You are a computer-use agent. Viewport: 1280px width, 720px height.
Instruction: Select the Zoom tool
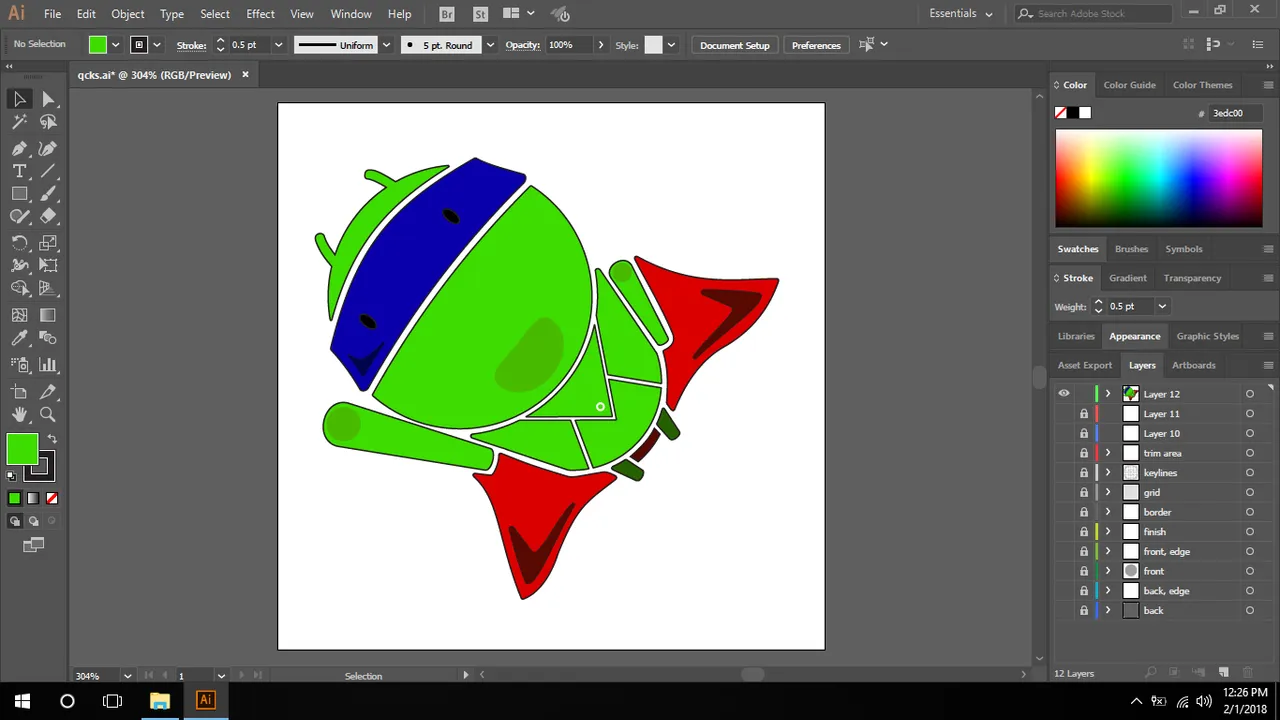[48, 415]
